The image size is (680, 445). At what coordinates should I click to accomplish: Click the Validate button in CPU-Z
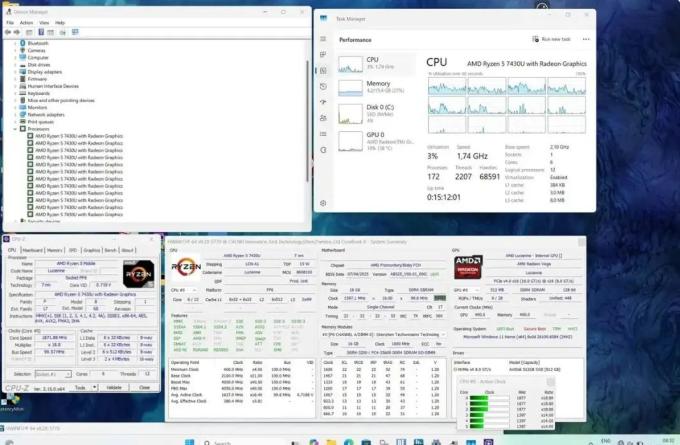coord(114,387)
